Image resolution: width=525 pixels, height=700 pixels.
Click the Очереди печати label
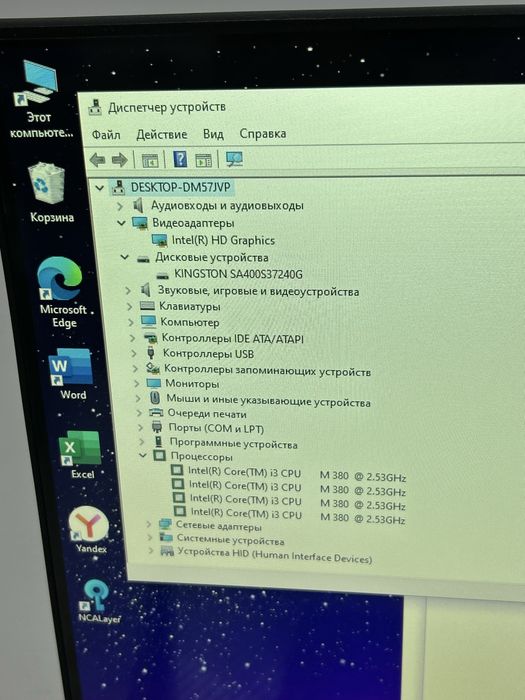207,413
